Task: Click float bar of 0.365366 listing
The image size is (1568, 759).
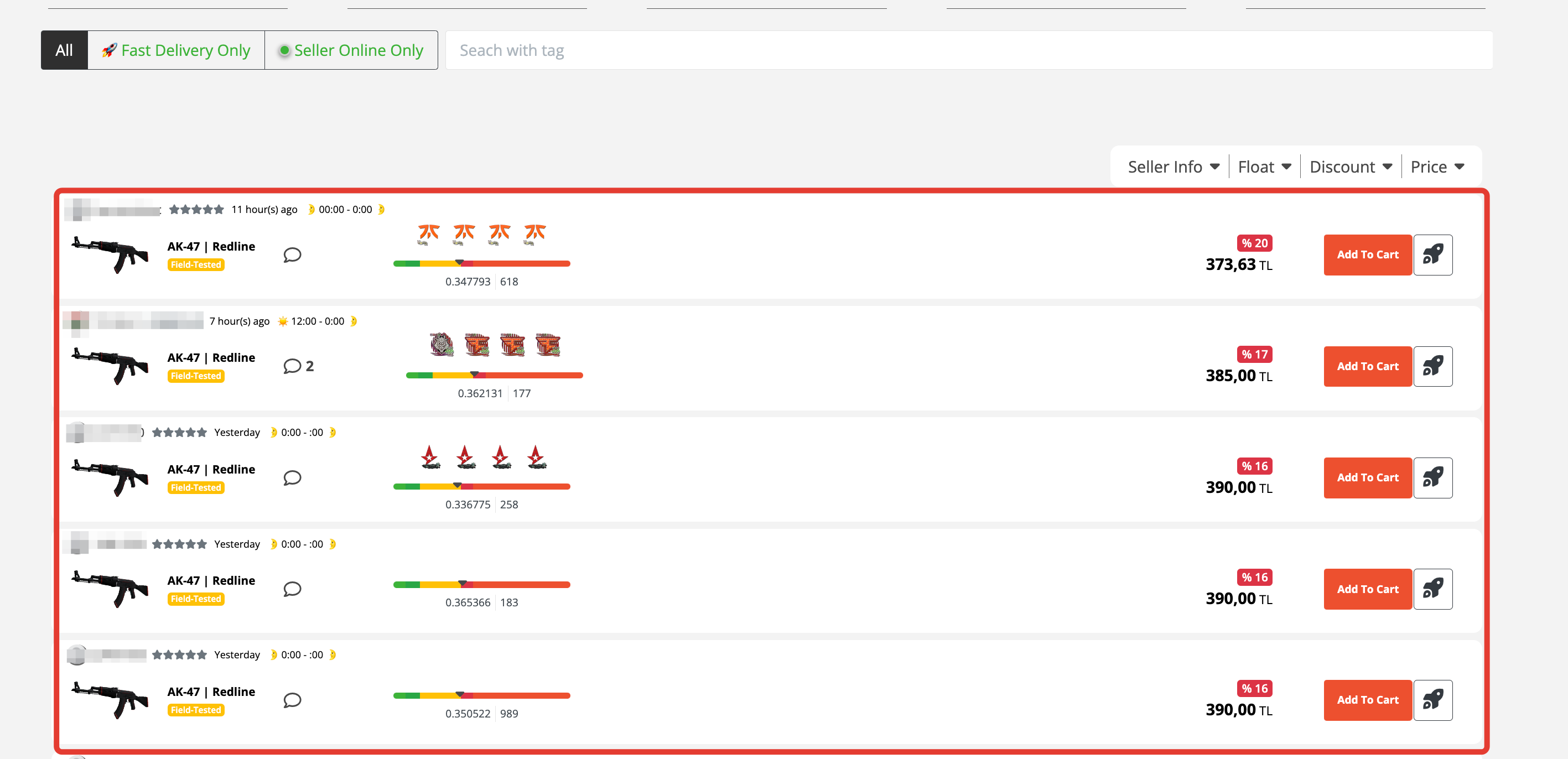Action: [x=481, y=584]
